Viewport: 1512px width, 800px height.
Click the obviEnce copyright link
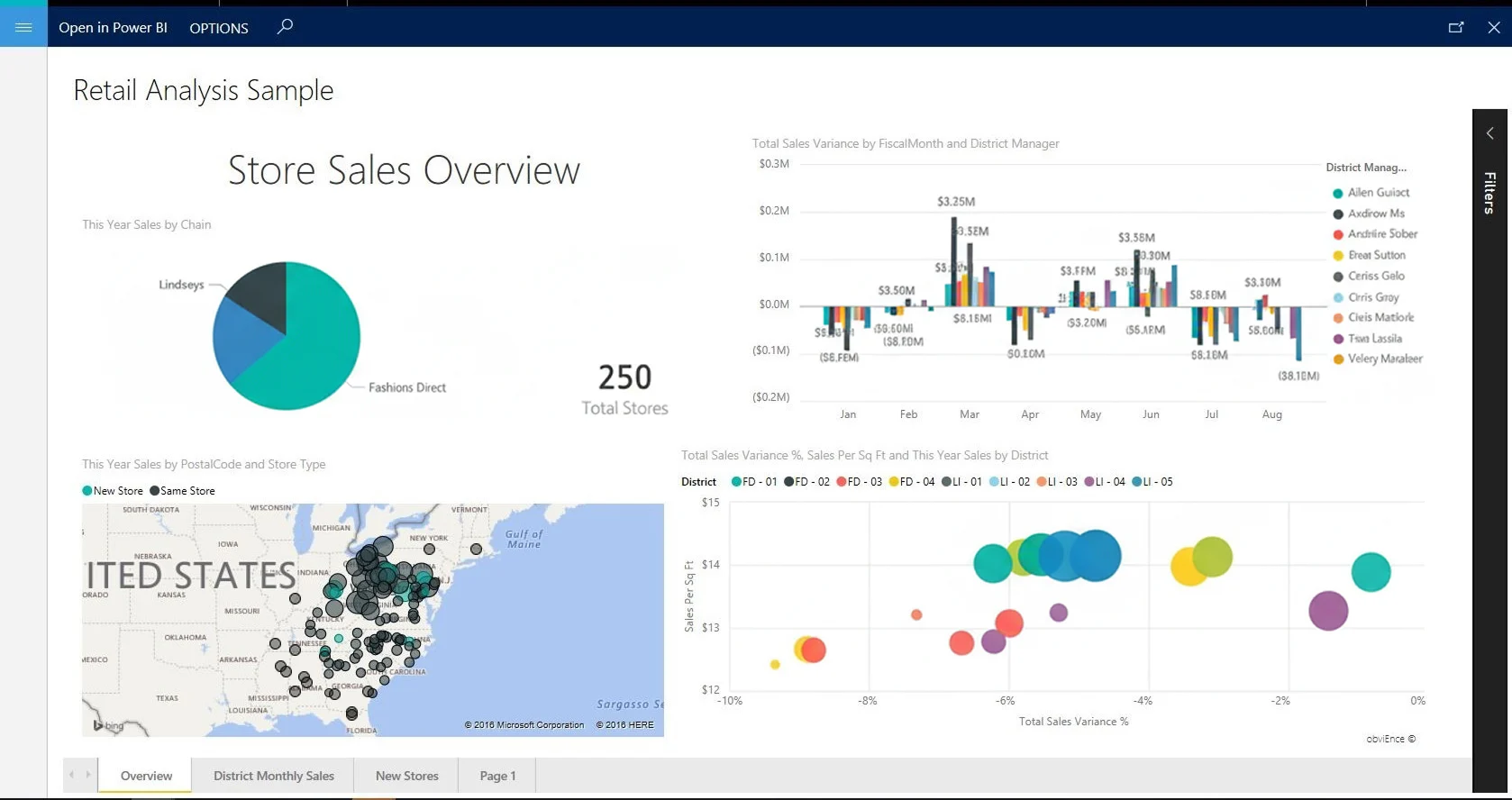tap(1390, 739)
